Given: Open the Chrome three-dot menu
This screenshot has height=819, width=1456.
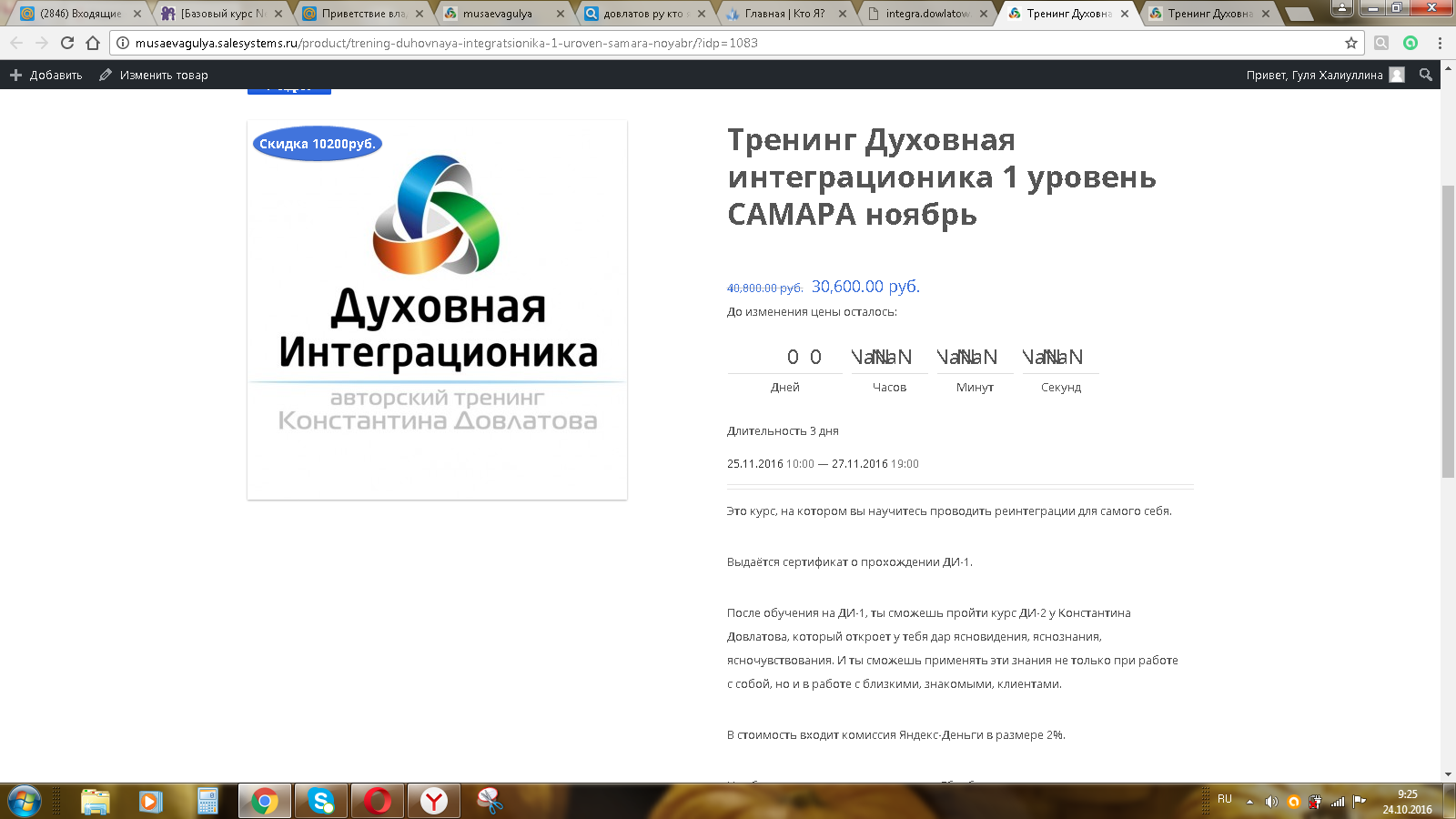Looking at the screenshot, I should pyautogui.click(x=1440, y=43).
